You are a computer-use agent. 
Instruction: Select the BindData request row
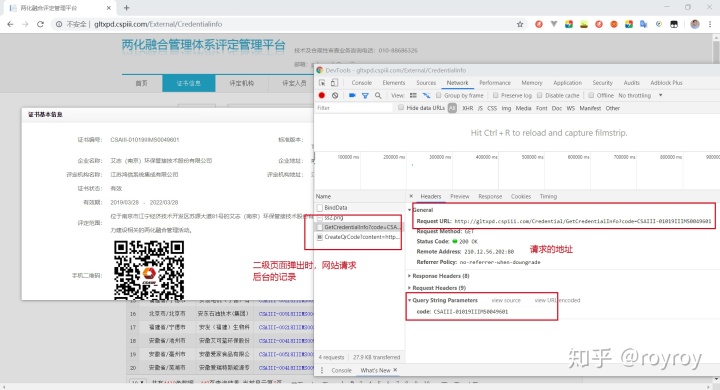[359, 208]
